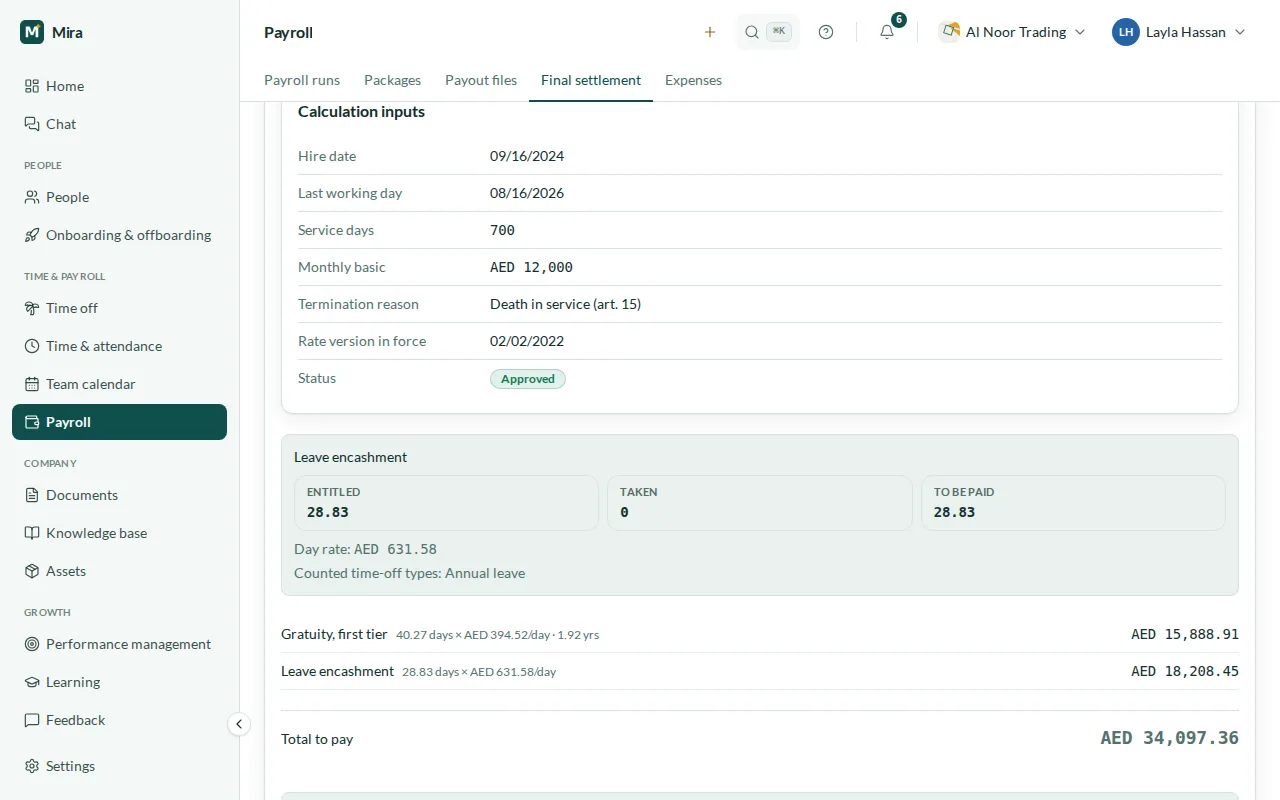Screen dimensions: 1280x800
Task: Open Learning section
Action: pos(119,682)
